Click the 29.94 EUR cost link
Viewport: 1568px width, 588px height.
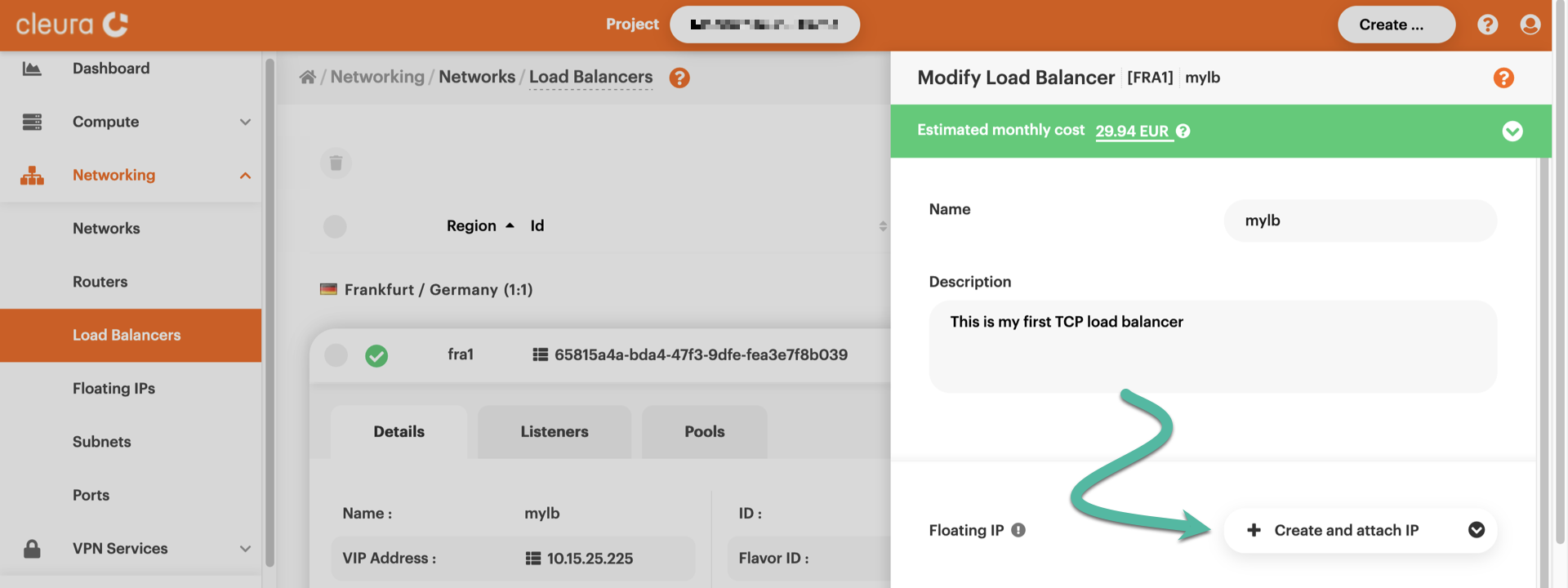1132,131
